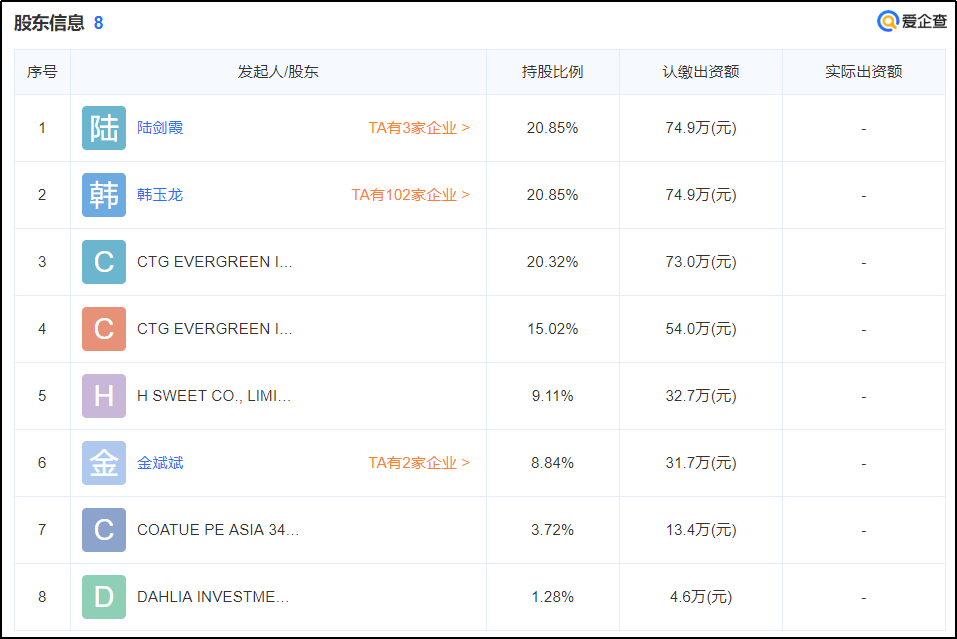This screenshot has height=639, width=957.
Task: Expand TA有2家企业 link for 金斌斌
Action: coord(419,463)
